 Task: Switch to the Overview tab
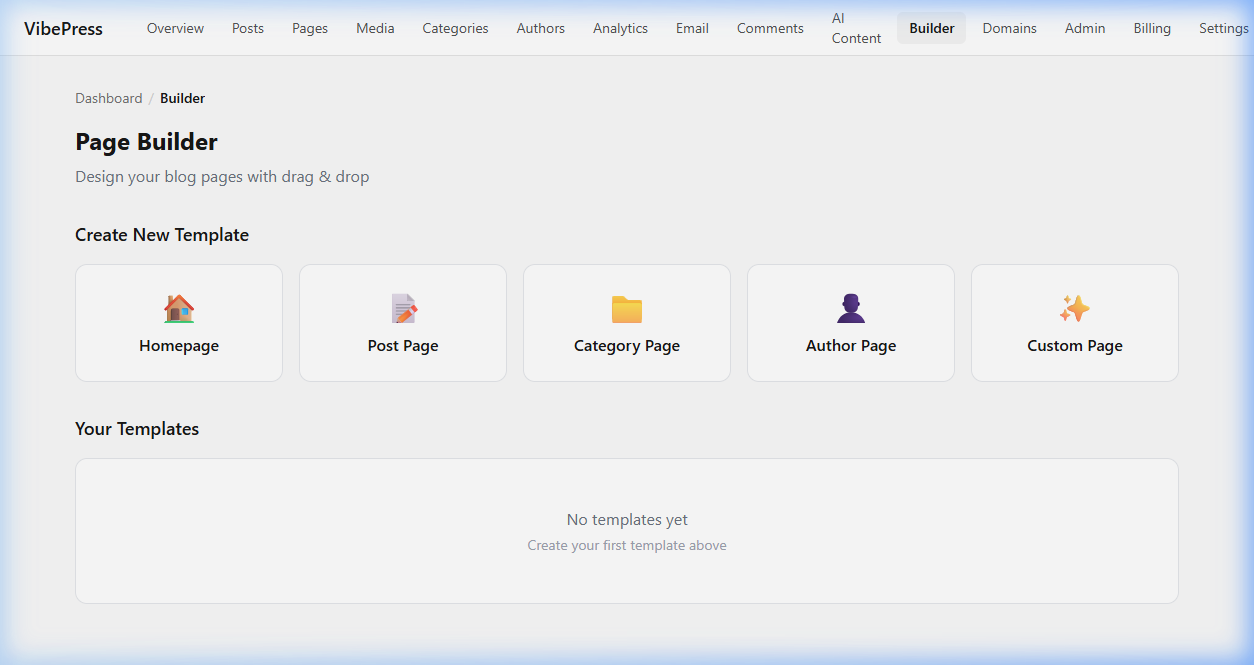point(175,28)
